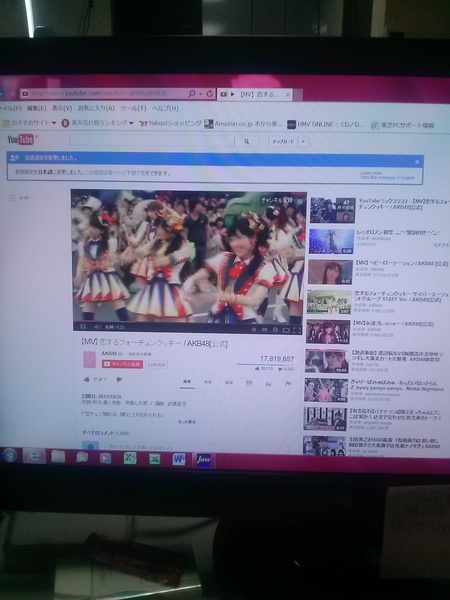Click the upload button next to search
Viewport: 450px width, 600px height.
283,142
